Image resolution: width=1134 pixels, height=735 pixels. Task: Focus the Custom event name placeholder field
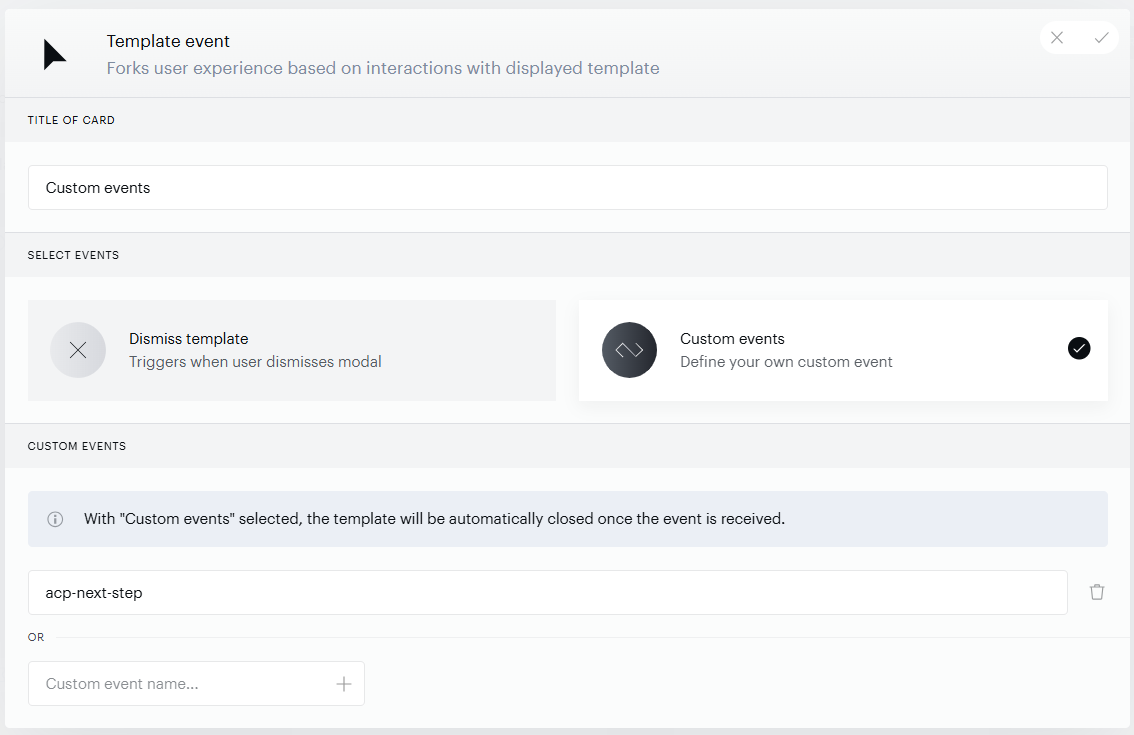(196, 684)
